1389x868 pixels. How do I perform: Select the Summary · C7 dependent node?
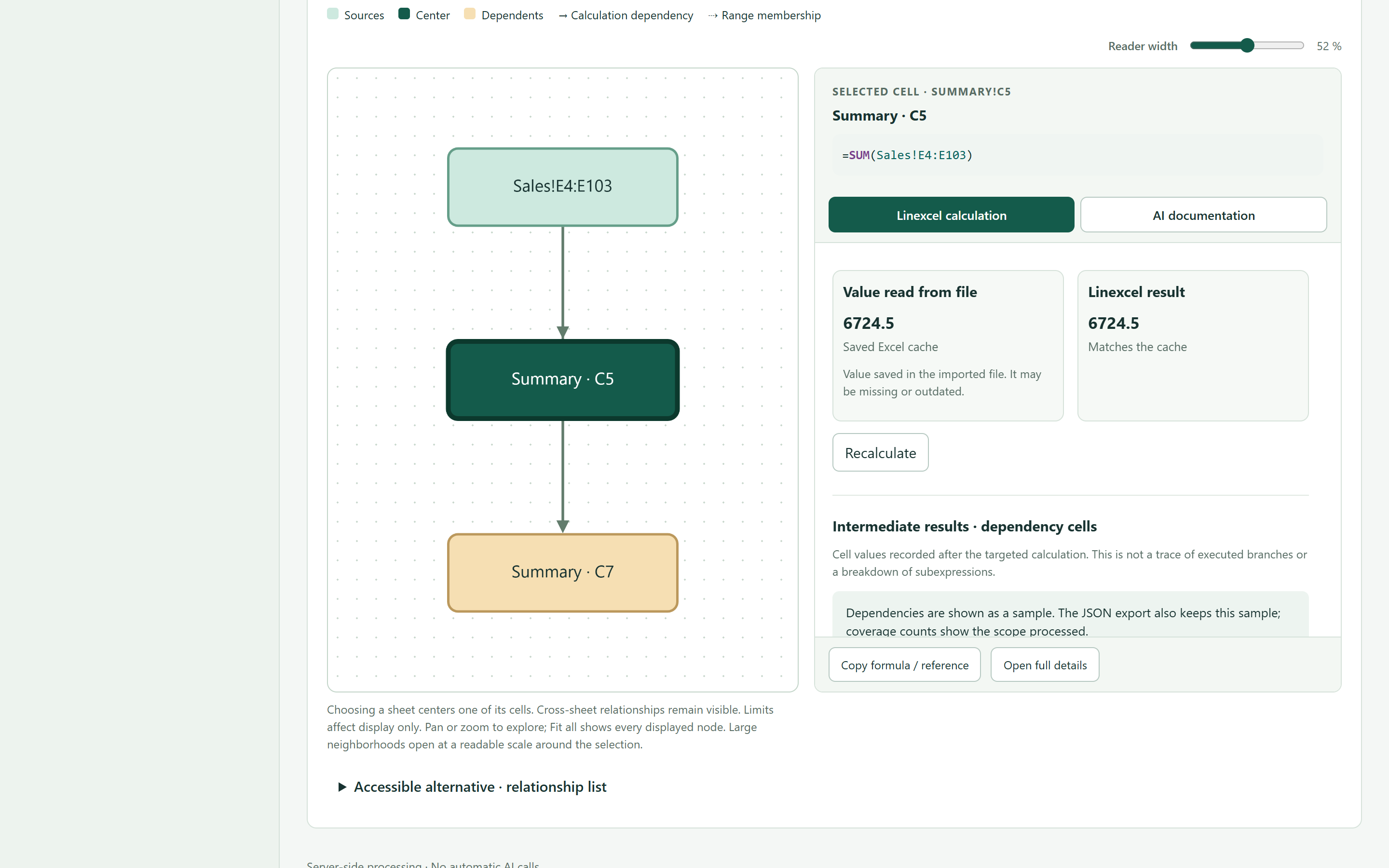point(562,572)
